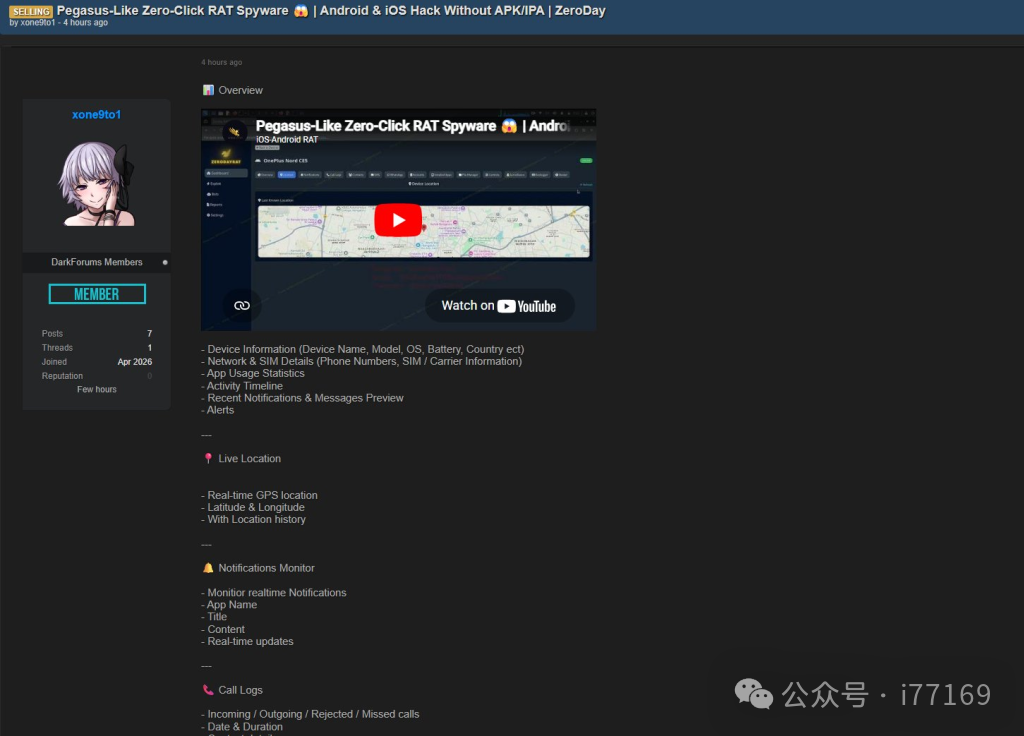Select Dashboard in the ZERODAYRAT sidebar

[225, 174]
